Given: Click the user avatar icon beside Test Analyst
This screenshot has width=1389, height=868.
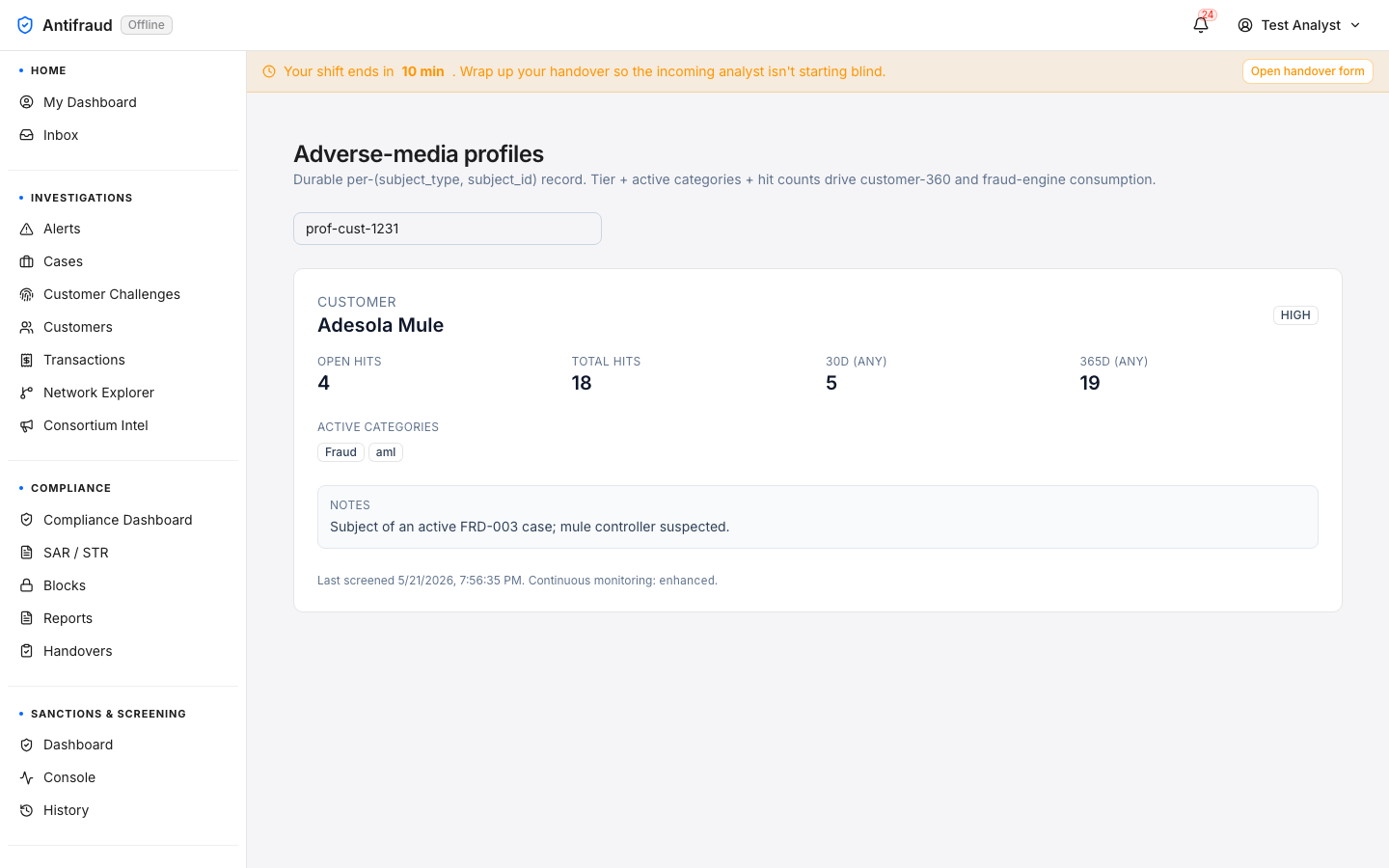Looking at the screenshot, I should (1245, 25).
